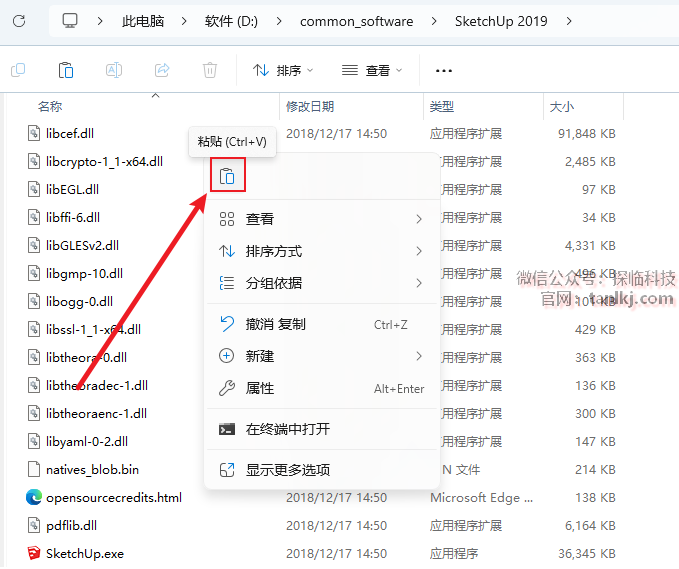The width and height of the screenshot is (679, 569).
Task: Select file libogg-0.dll
Action: coord(79,301)
